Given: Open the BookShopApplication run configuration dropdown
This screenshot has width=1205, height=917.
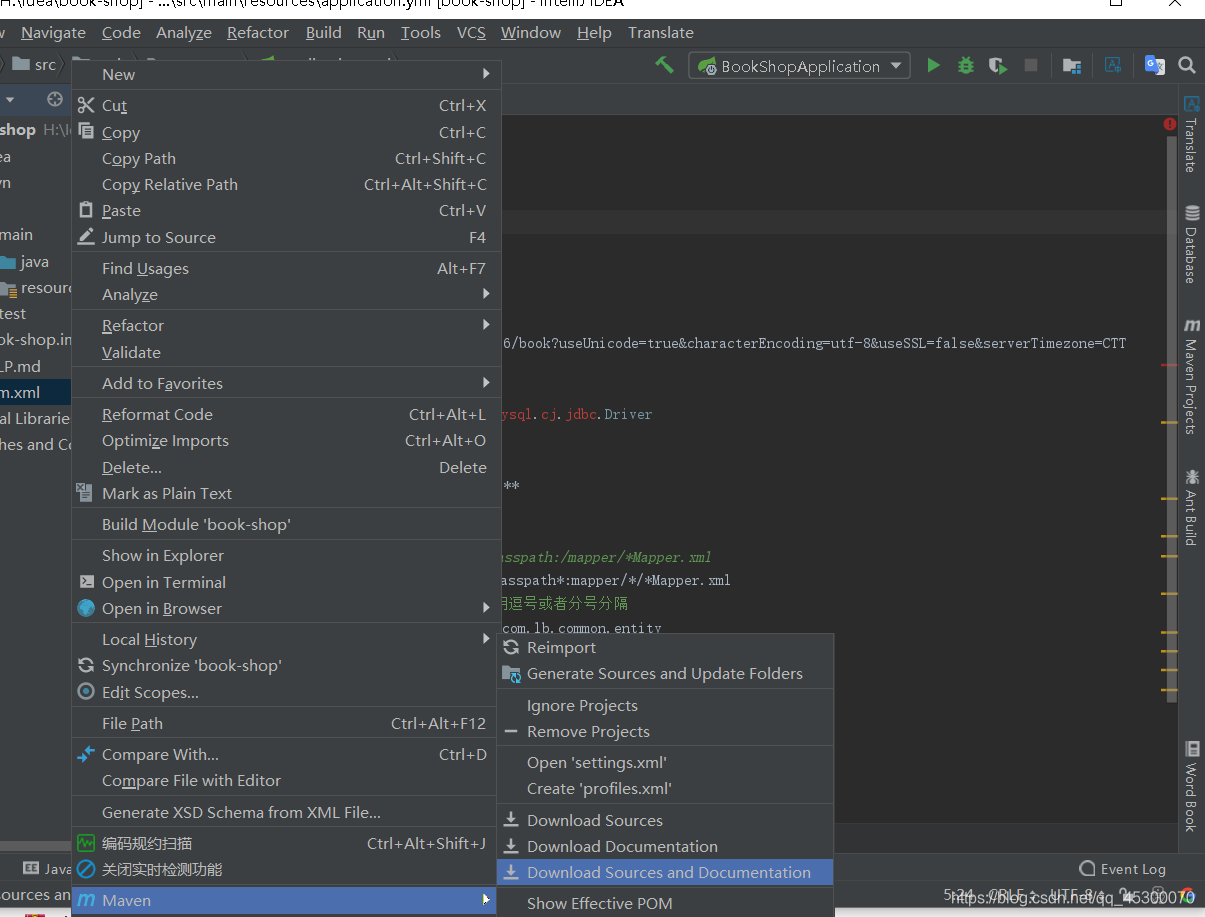Looking at the screenshot, I should [x=798, y=65].
